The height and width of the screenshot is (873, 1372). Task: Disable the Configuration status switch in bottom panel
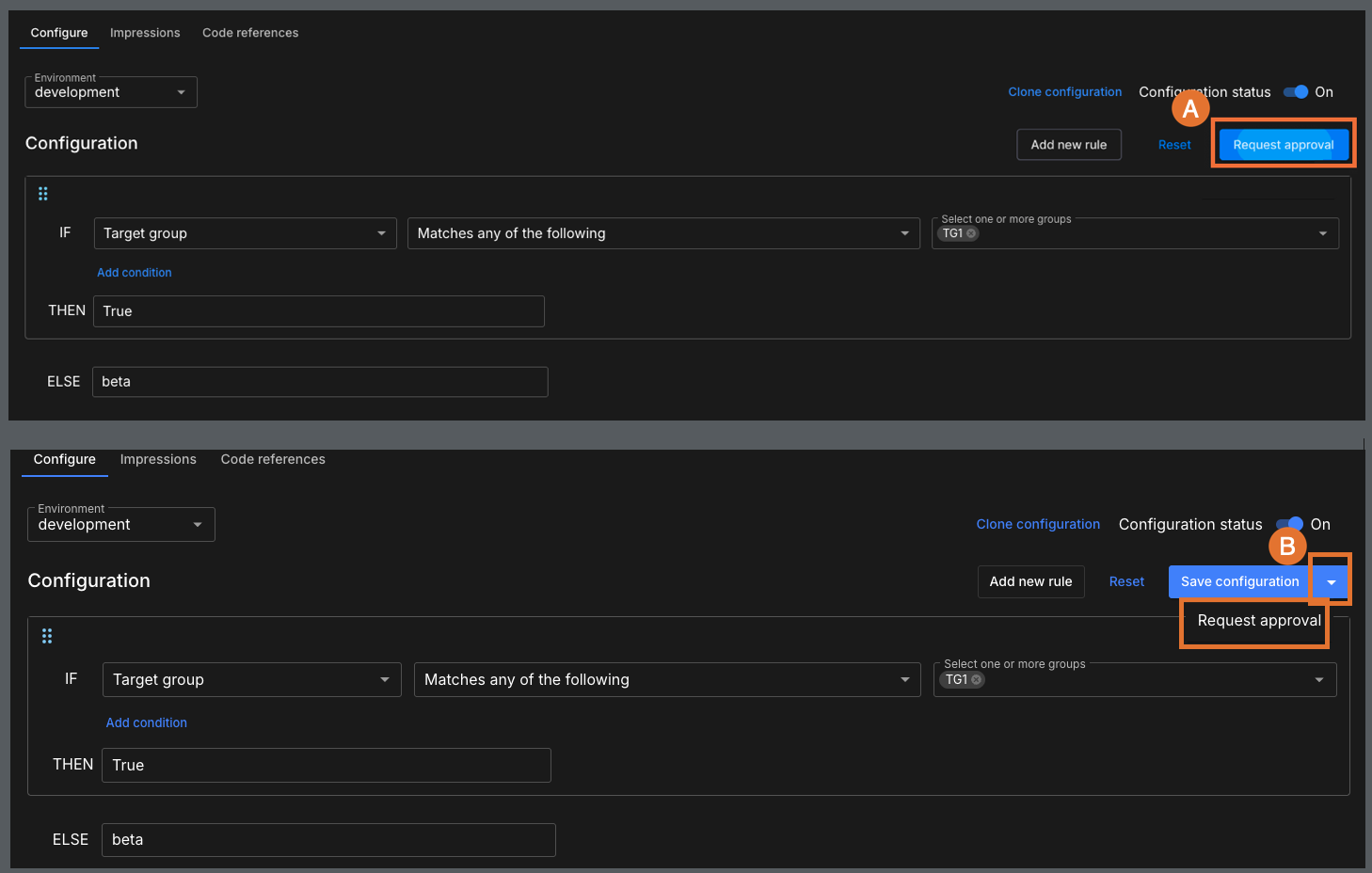pyautogui.click(x=1288, y=524)
